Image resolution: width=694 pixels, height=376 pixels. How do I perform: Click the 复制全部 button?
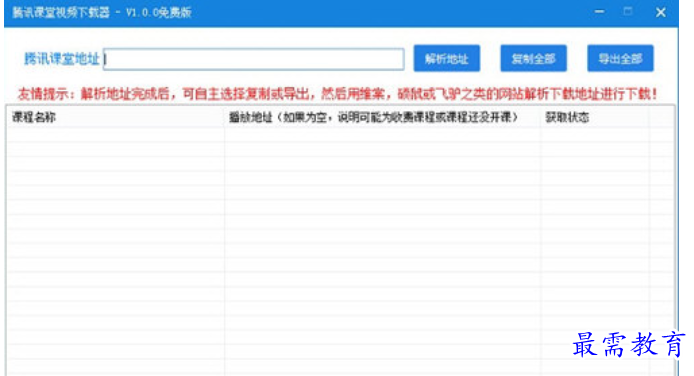(533, 58)
